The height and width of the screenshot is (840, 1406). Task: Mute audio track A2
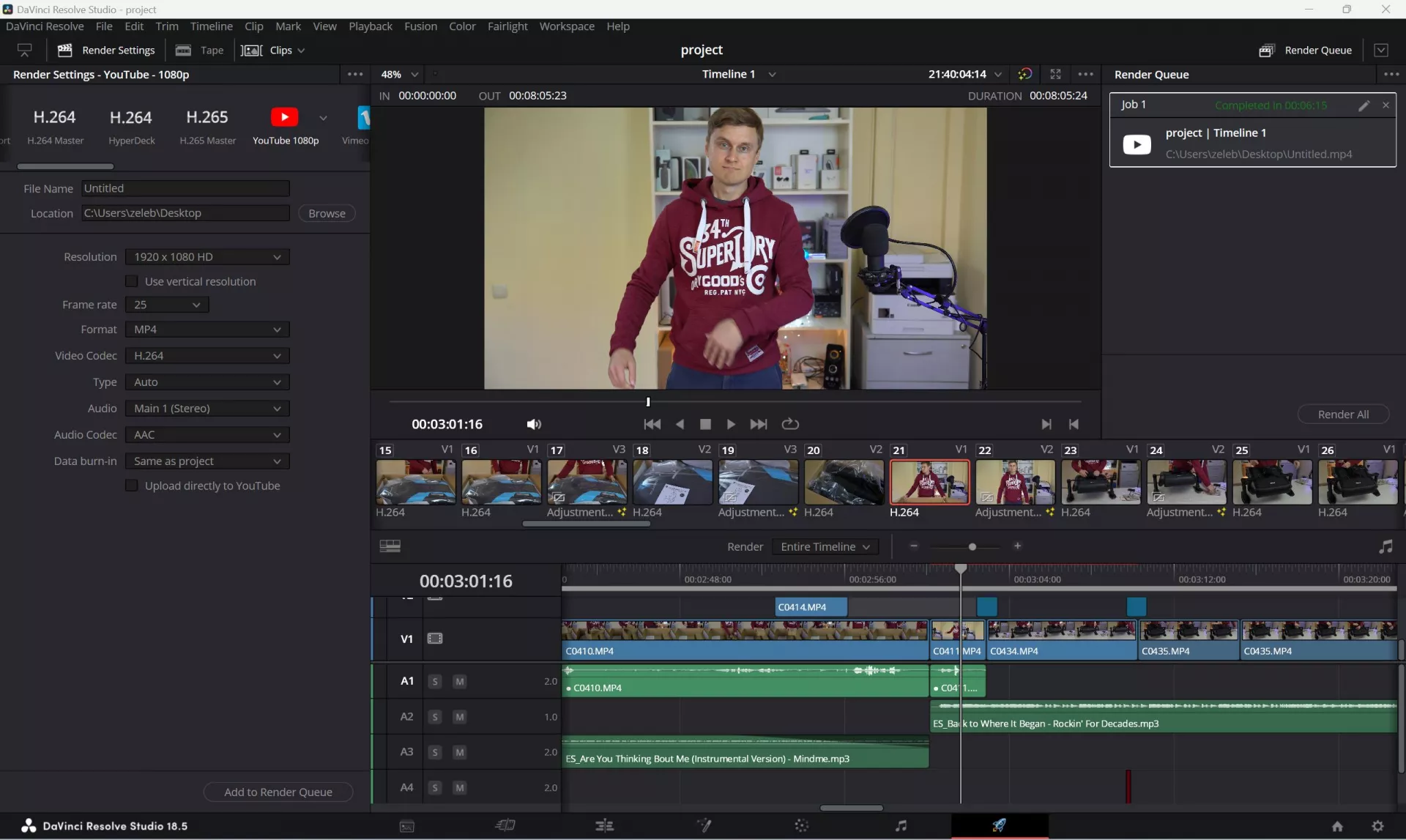[460, 717]
